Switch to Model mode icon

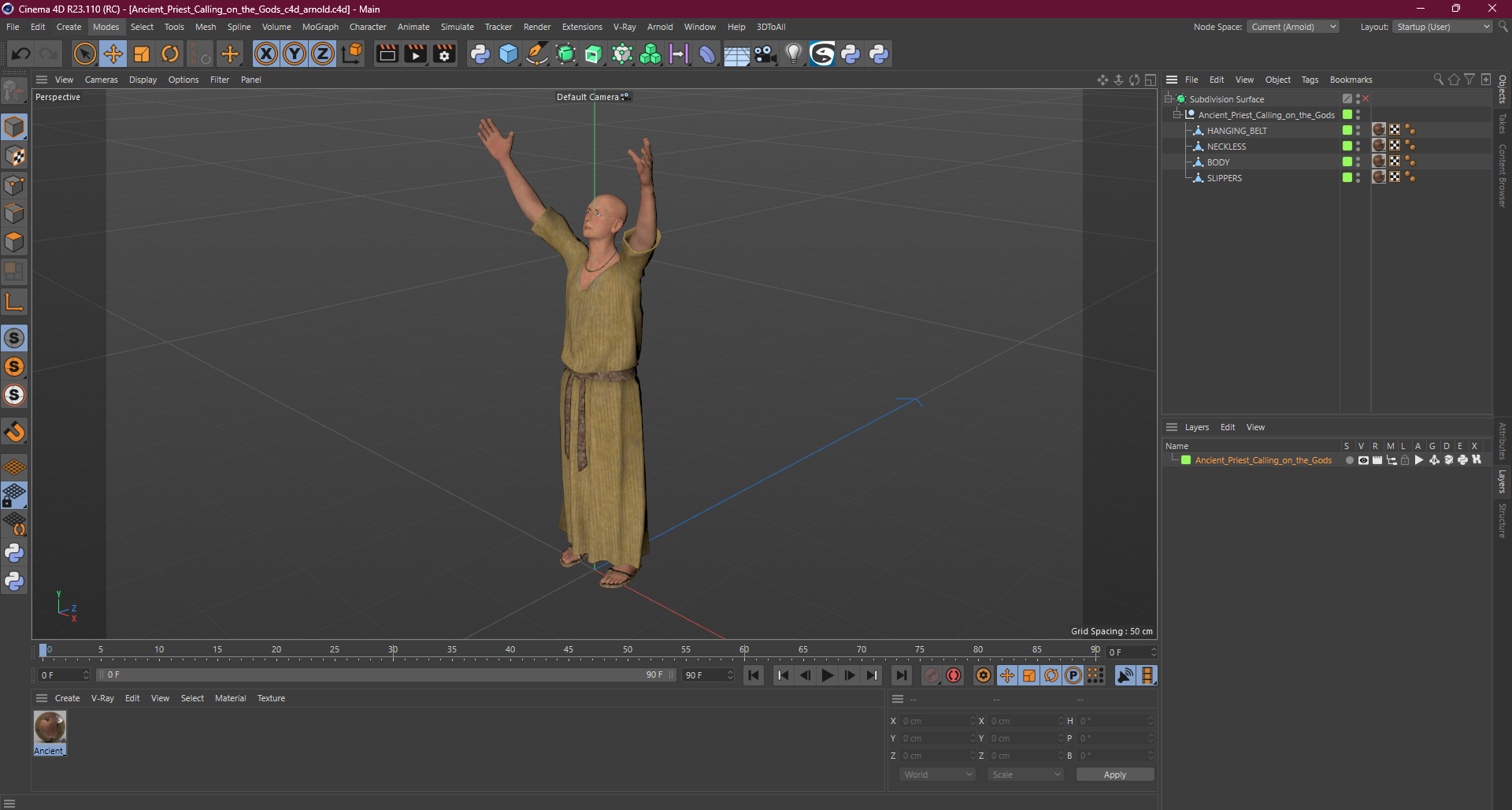(14, 127)
